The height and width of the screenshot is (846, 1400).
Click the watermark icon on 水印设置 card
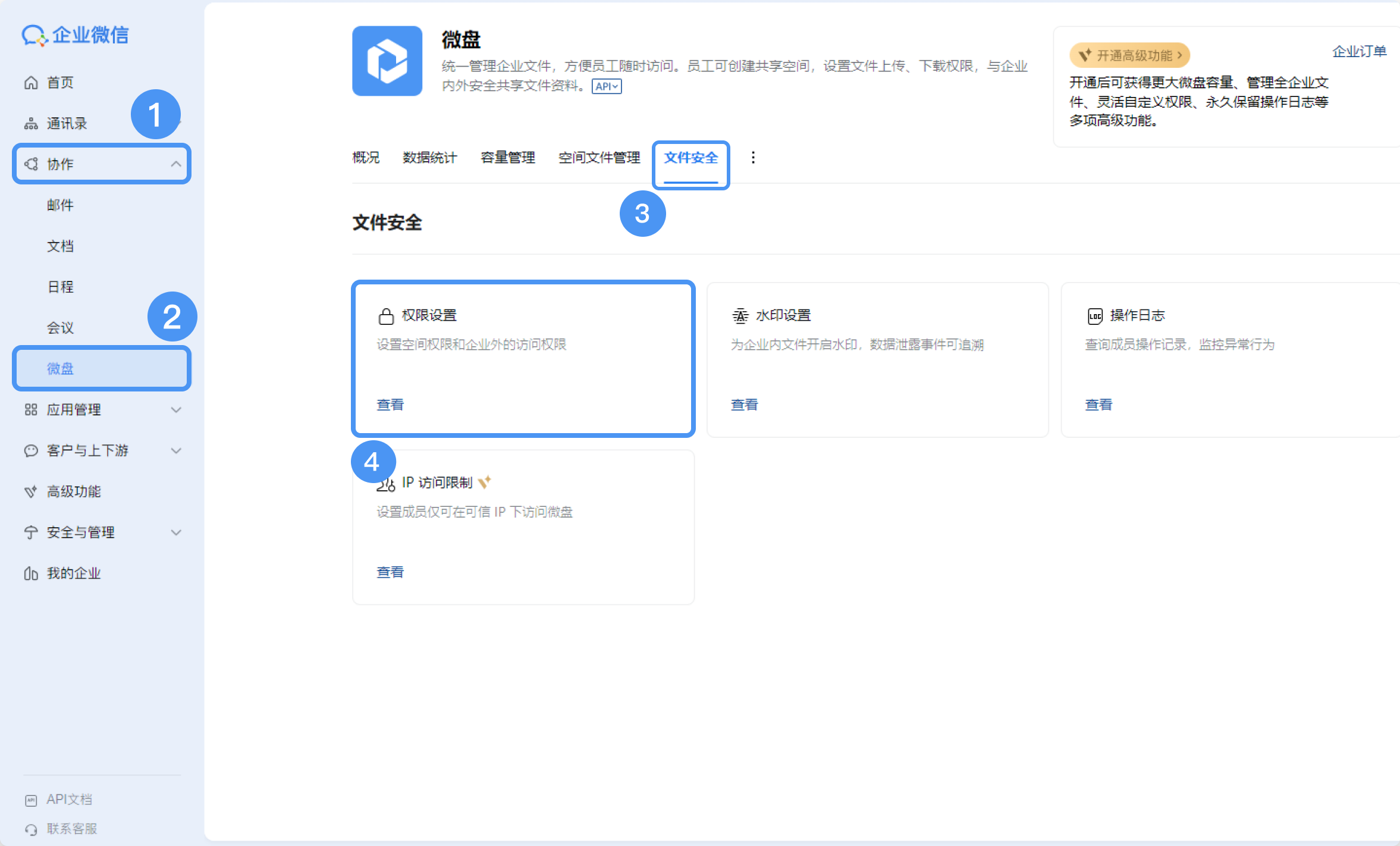coord(740,316)
